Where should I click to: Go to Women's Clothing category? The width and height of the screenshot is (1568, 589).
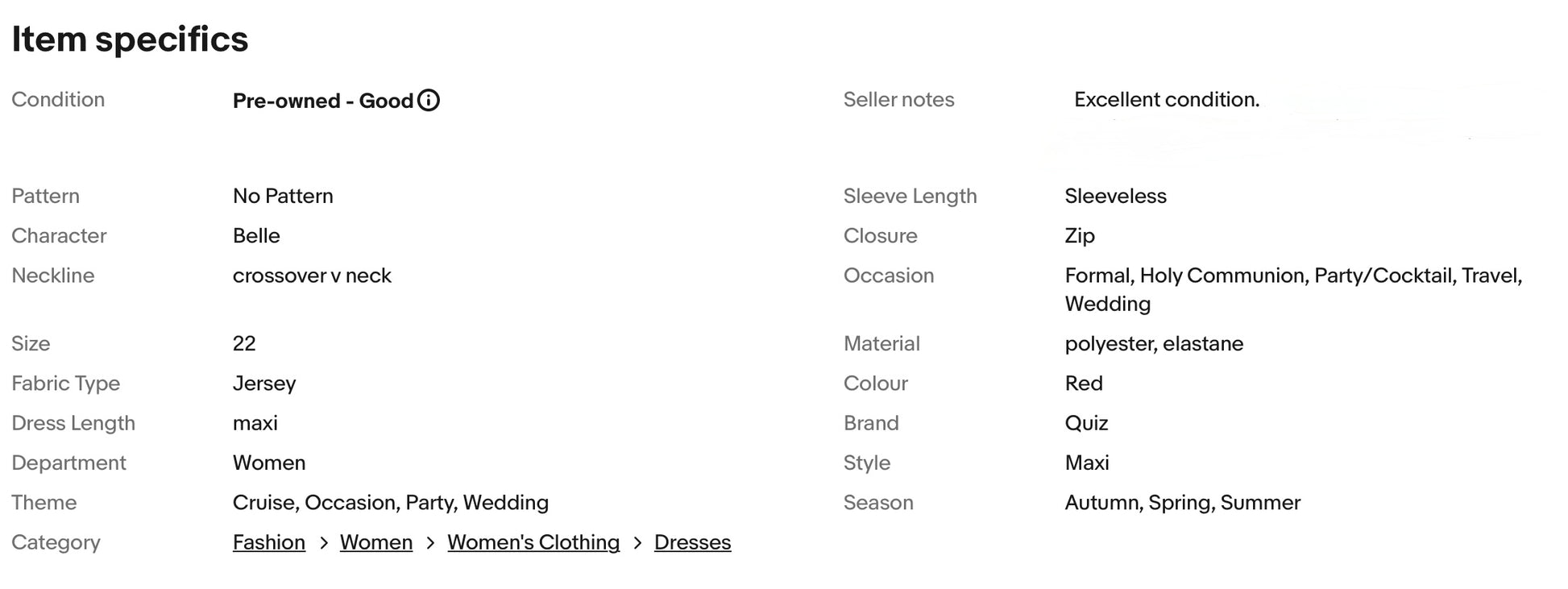(x=533, y=542)
